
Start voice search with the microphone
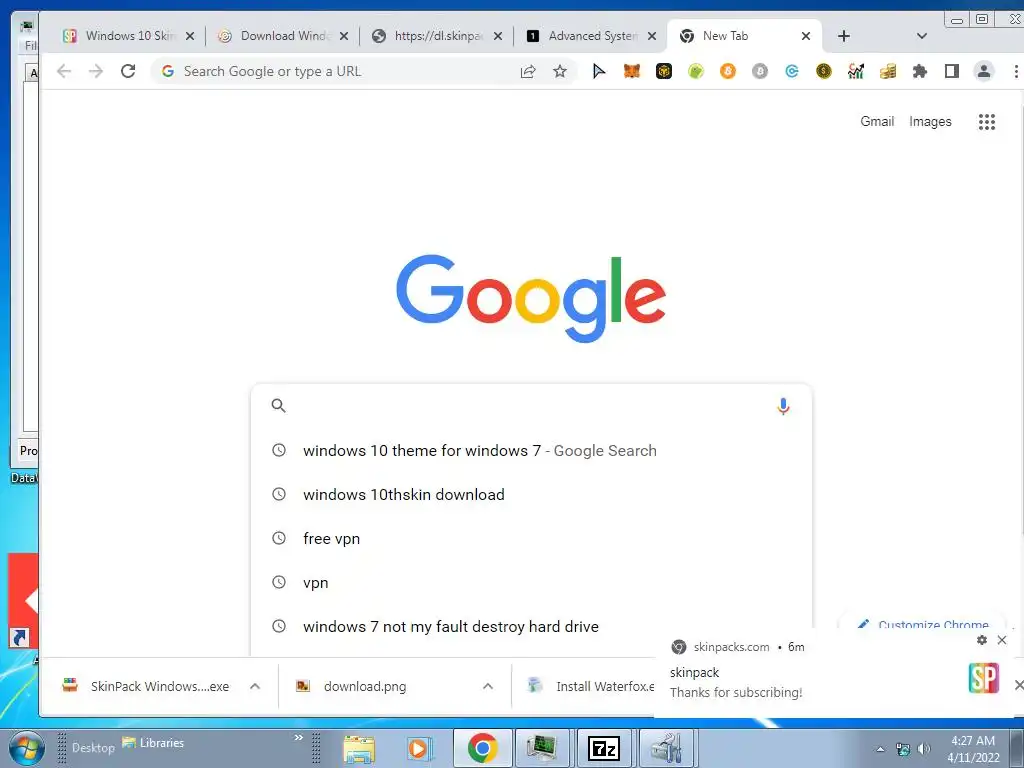point(783,406)
